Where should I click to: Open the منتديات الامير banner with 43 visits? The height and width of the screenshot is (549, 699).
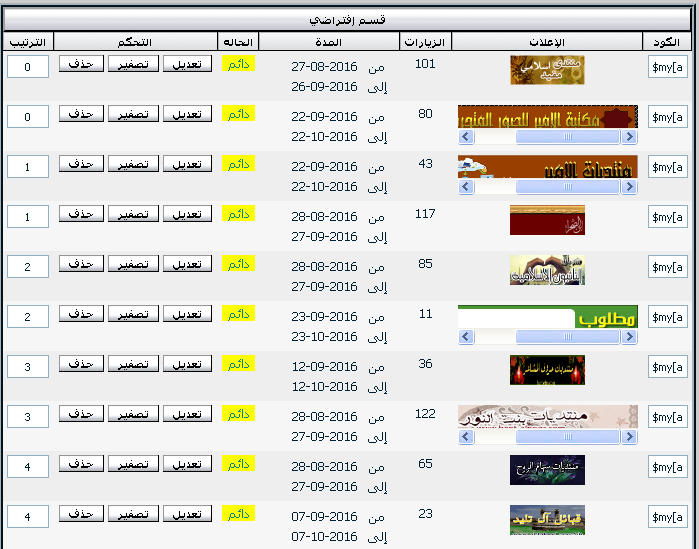pyautogui.click(x=548, y=167)
